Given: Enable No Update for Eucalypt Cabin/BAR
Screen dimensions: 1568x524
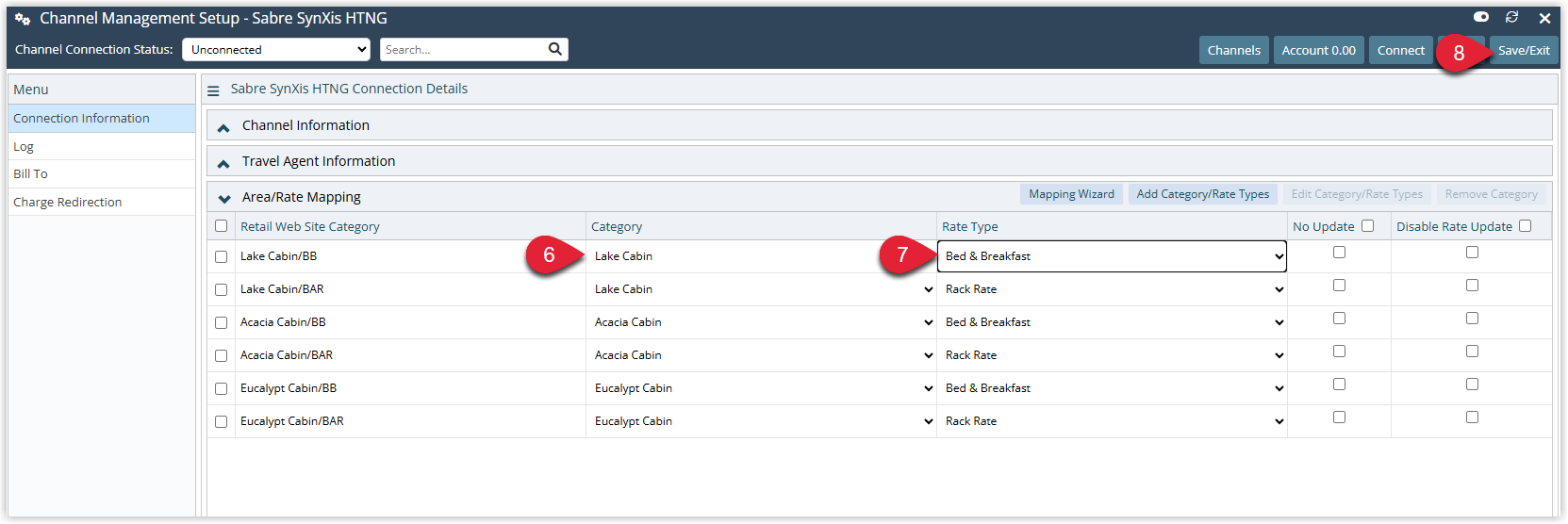Looking at the screenshot, I should [x=1339, y=418].
